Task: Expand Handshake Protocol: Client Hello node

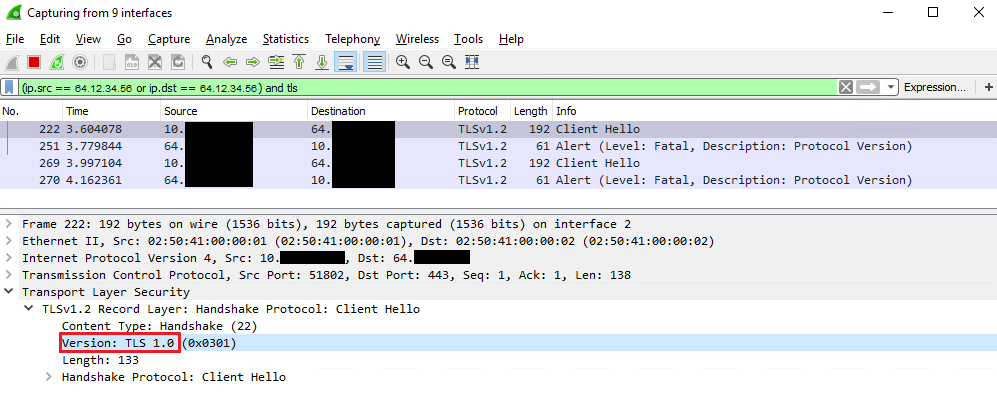Action: tap(48, 377)
